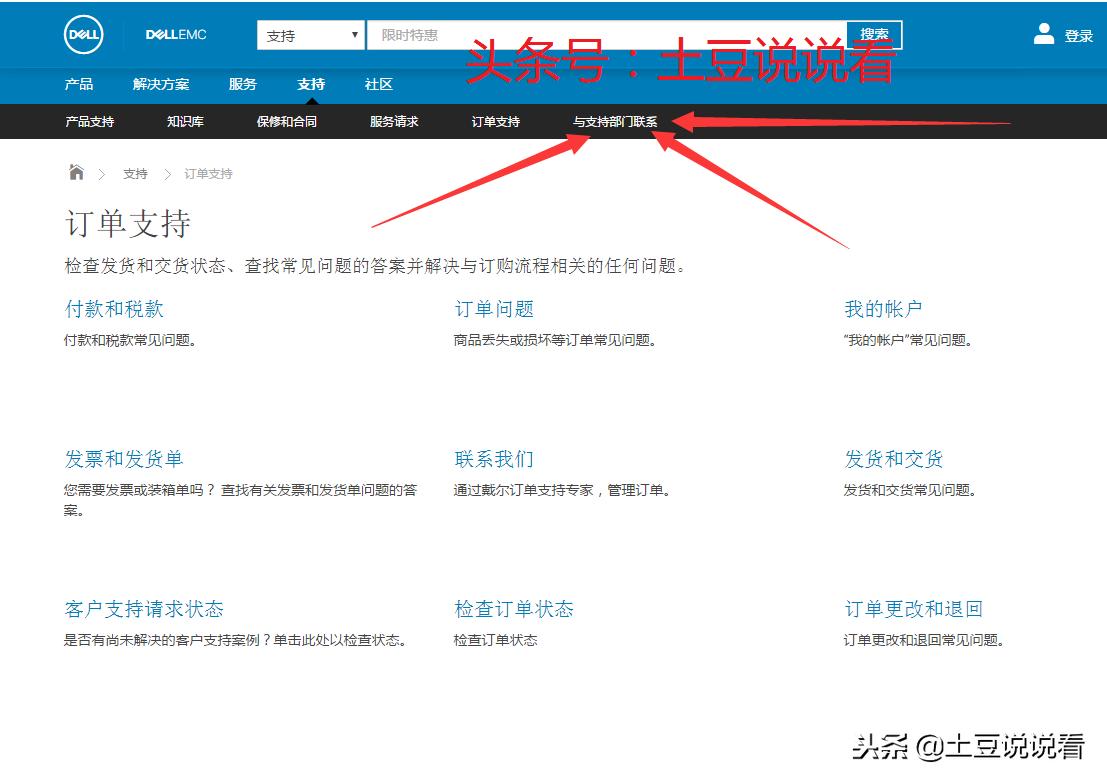Select 产品支持 in the black subnav bar
Screen dimensions: 1107x783
point(88,121)
